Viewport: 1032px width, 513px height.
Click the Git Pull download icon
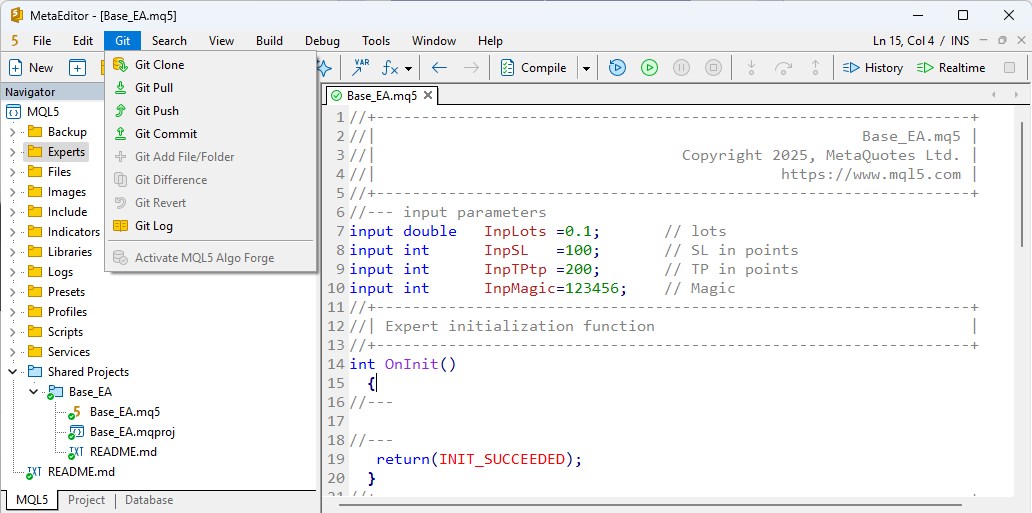coord(120,88)
